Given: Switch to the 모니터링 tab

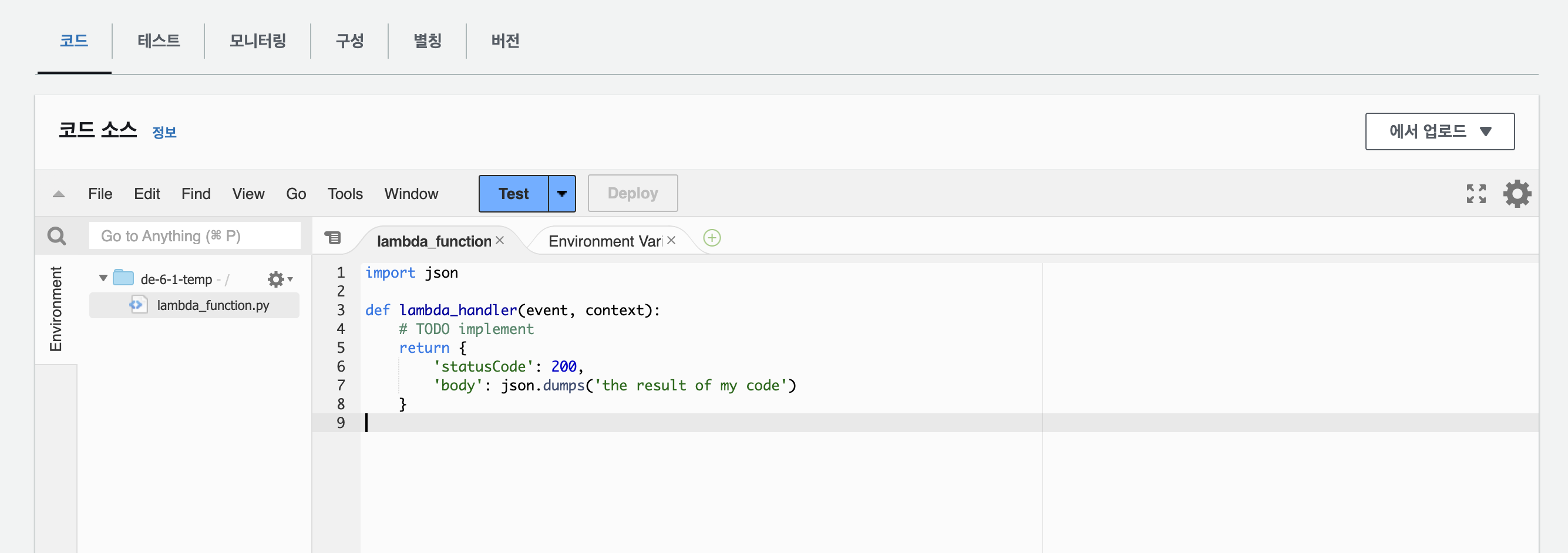Looking at the screenshot, I should (257, 41).
